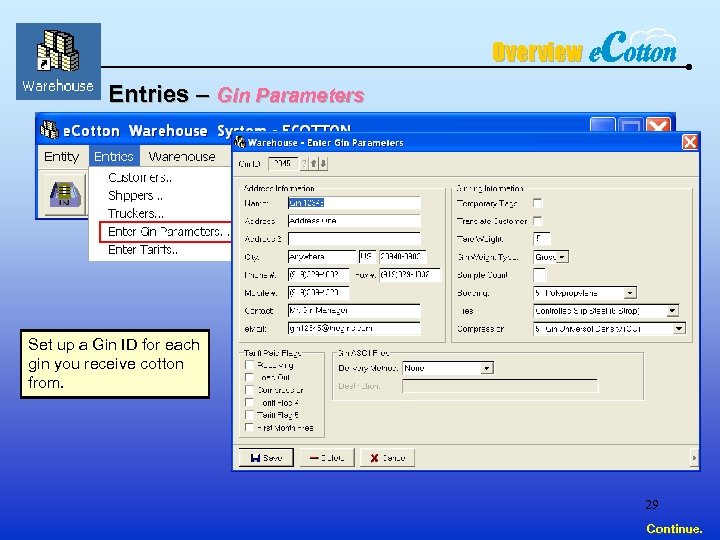Image resolution: width=720 pixels, height=540 pixels.
Task: Expand the Ties dropdown
Action: coord(672,311)
